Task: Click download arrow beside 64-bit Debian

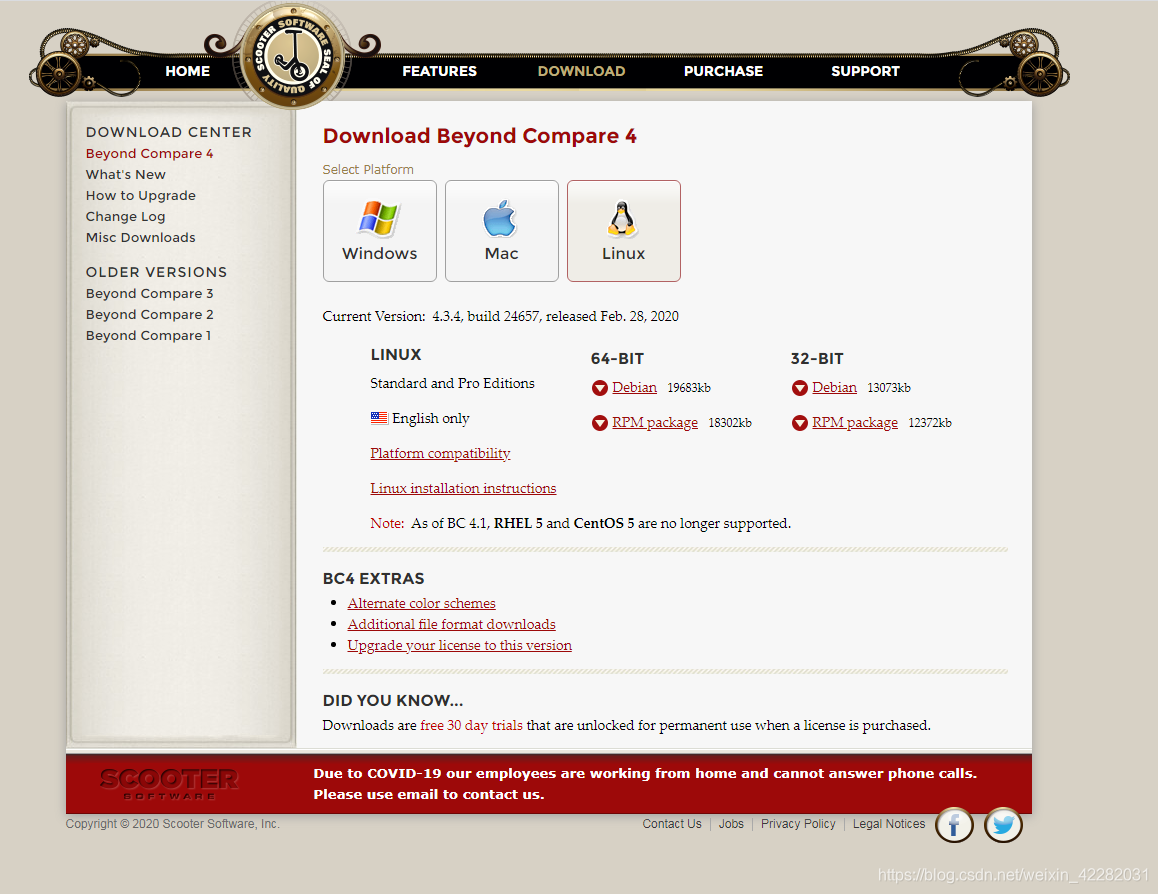Action: (600, 388)
